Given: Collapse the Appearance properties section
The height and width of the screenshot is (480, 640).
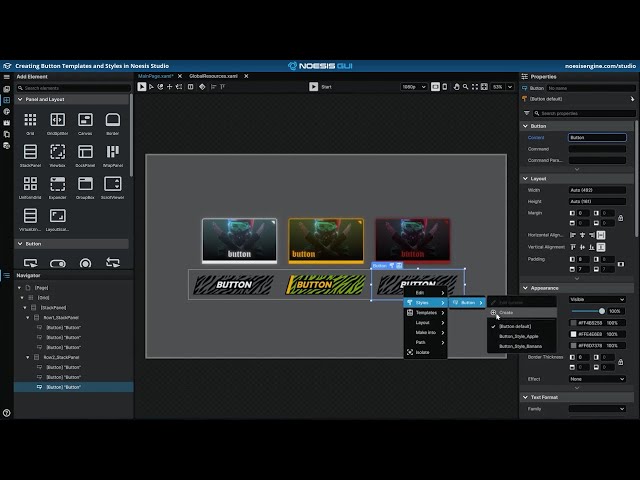Looking at the screenshot, I should tap(525, 288).
